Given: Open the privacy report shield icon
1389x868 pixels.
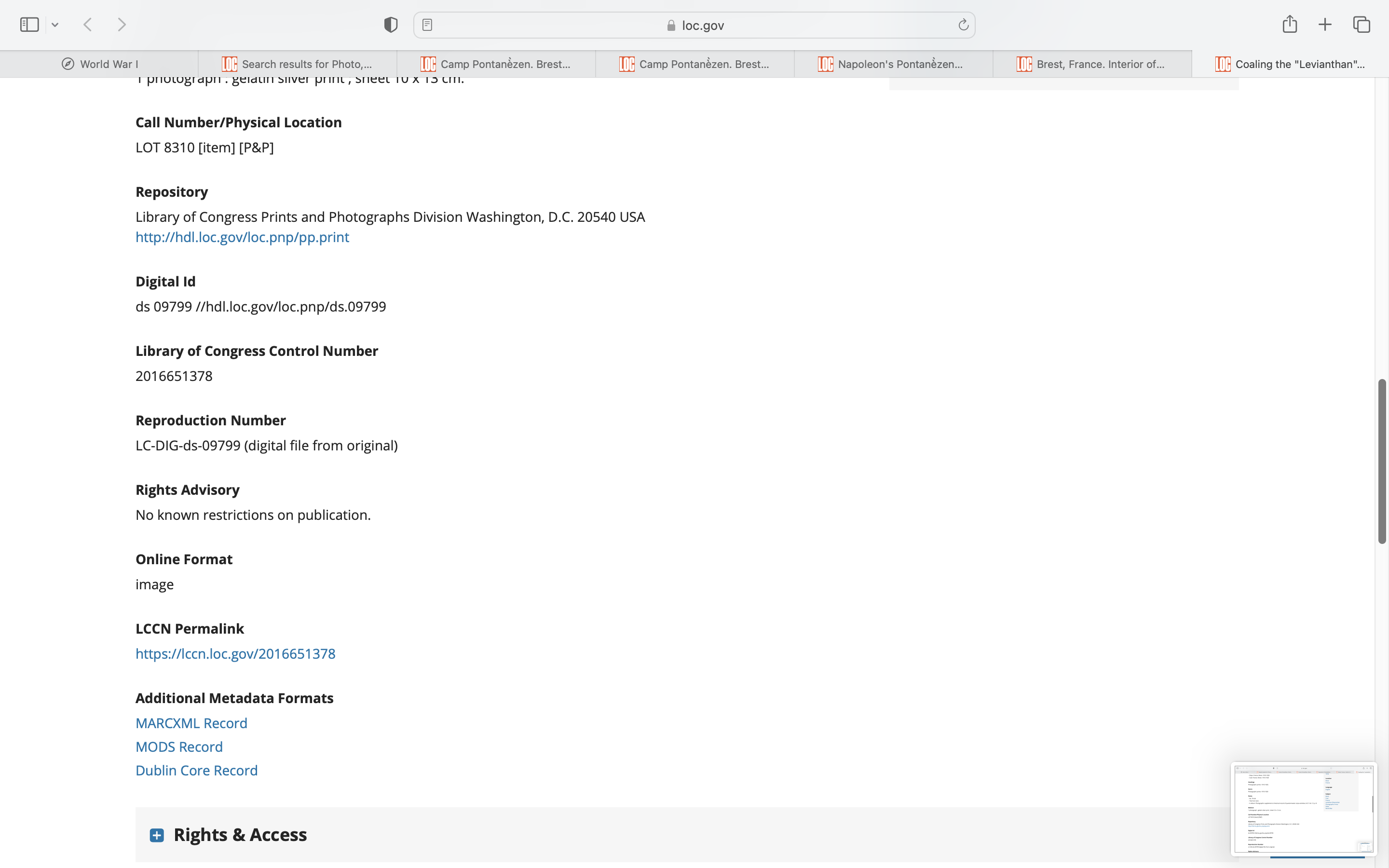Looking at the screenshot, I should [x=390, y=25].
